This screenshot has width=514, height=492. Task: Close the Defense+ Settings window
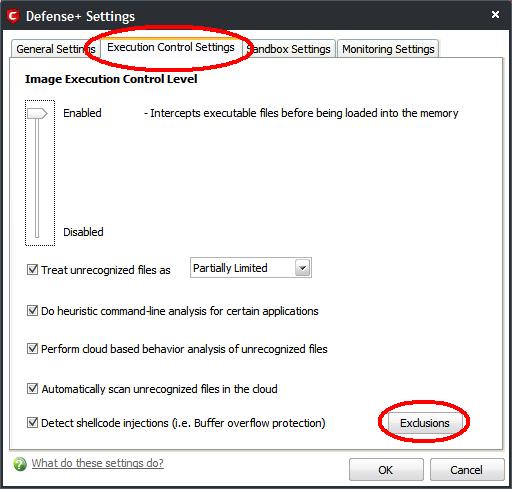(495, 14)
